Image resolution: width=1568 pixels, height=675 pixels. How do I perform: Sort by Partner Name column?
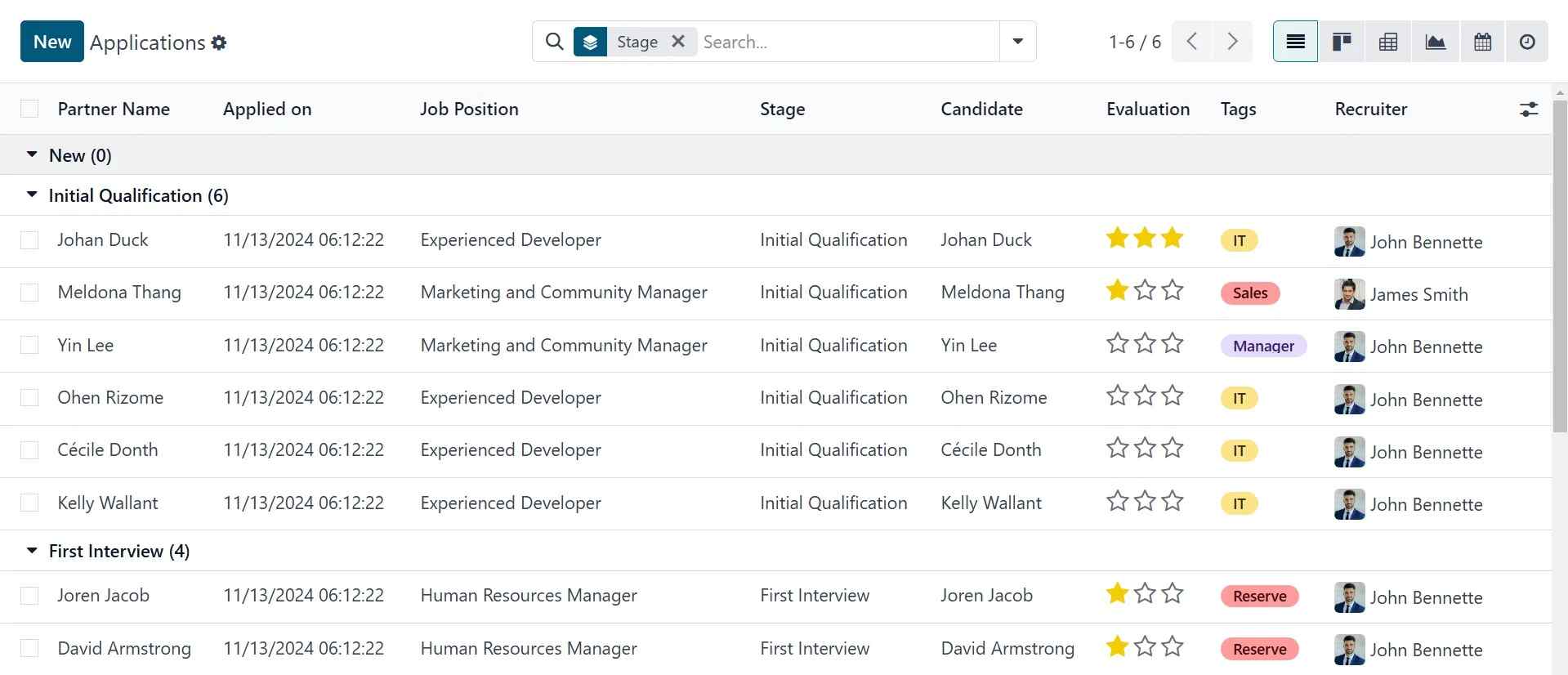tap(114, 110)
